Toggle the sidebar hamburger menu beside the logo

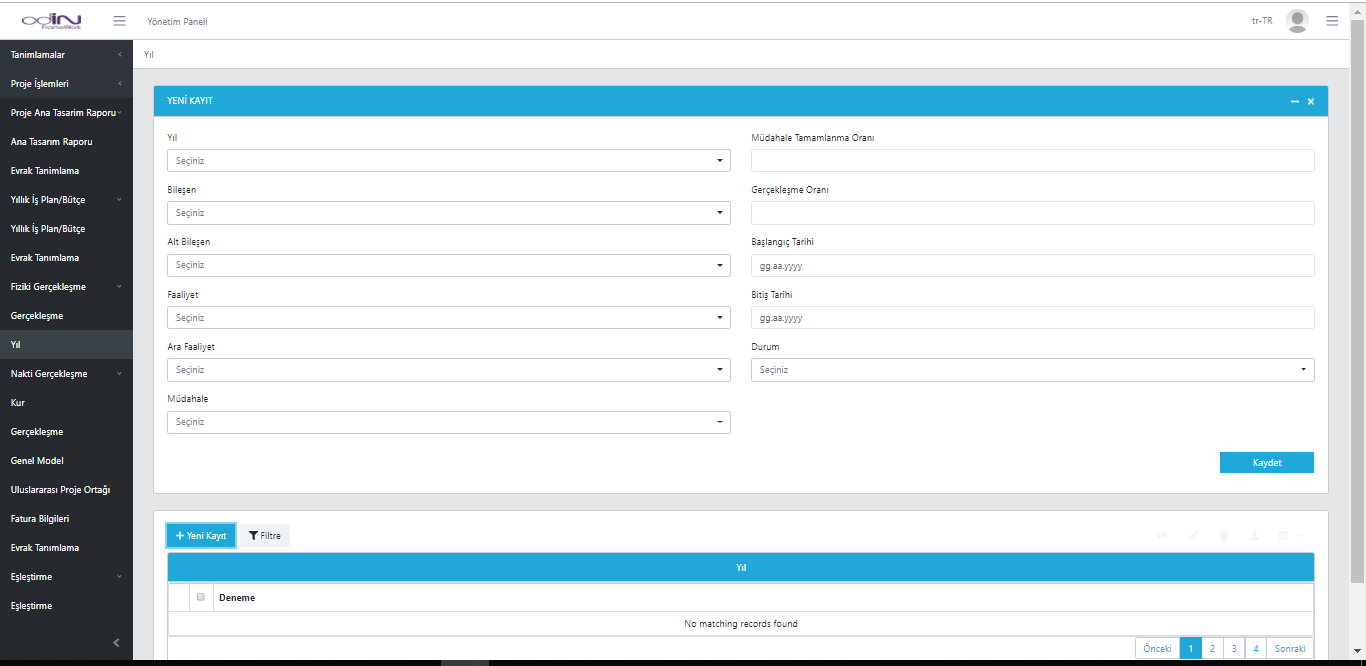pos(119,20)
